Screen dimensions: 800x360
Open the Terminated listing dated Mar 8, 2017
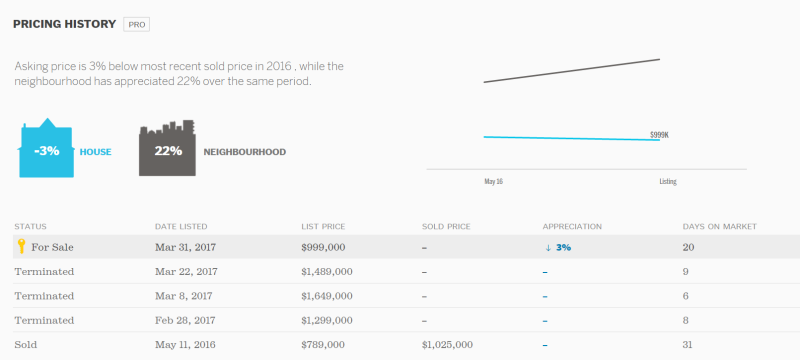[406, 296]
